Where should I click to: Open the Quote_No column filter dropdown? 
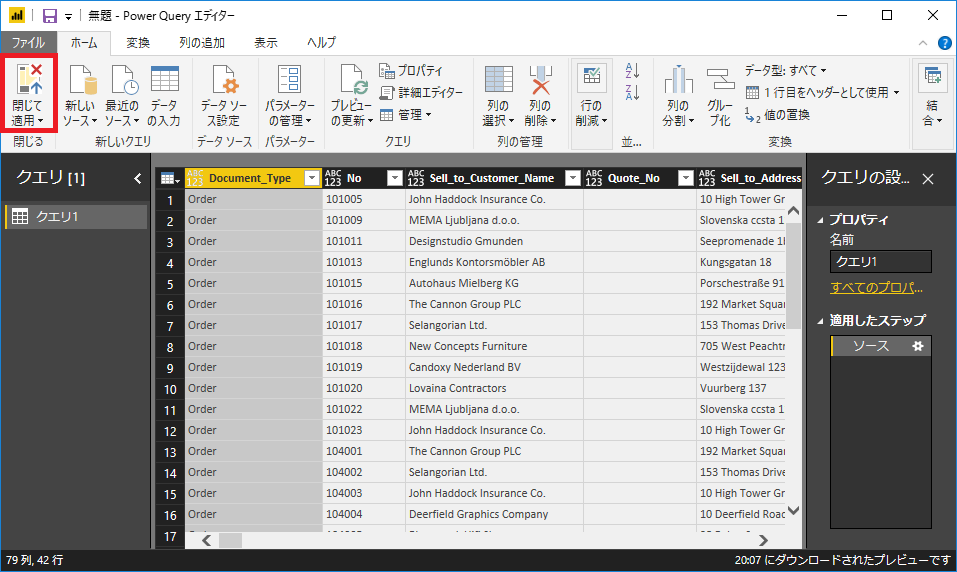(x=686, y=178)
